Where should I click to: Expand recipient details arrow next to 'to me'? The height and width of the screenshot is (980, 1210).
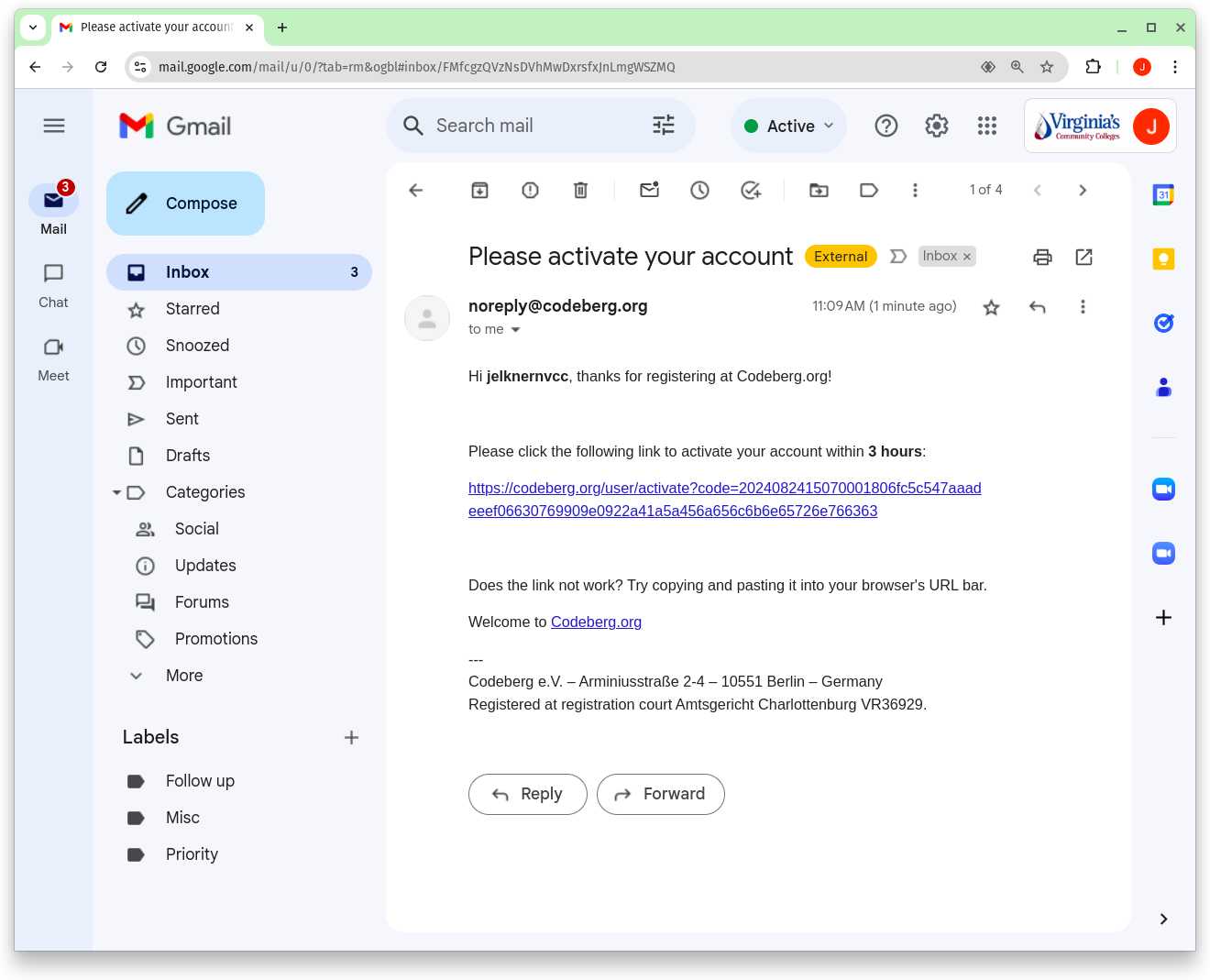point(515,330)
